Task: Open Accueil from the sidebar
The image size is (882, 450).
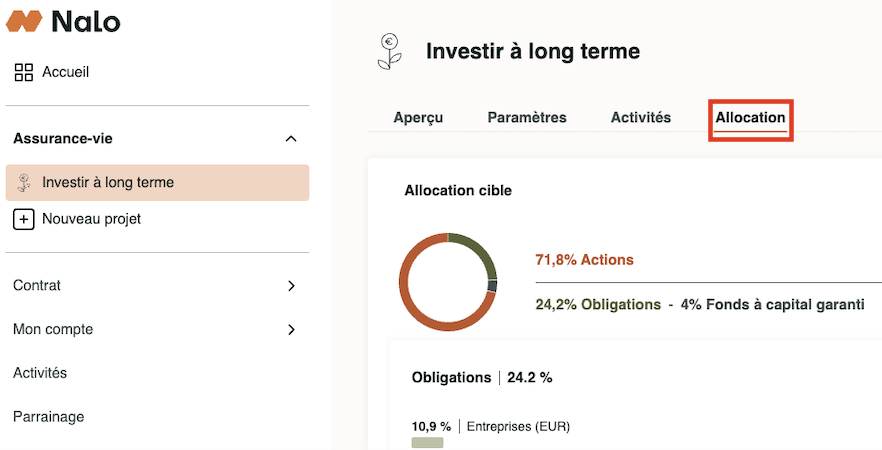Action: pyautogui.click(x=65, y=72)
